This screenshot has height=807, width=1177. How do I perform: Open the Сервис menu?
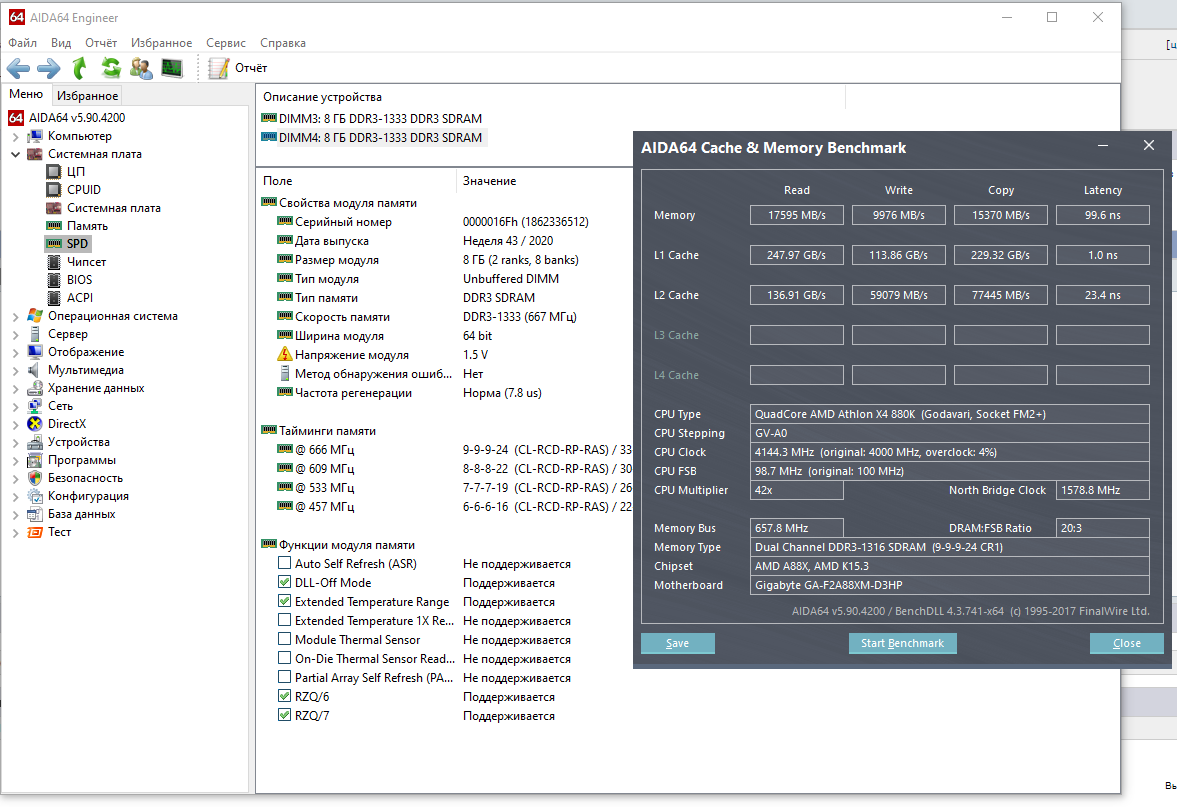(x=226, y=43)
